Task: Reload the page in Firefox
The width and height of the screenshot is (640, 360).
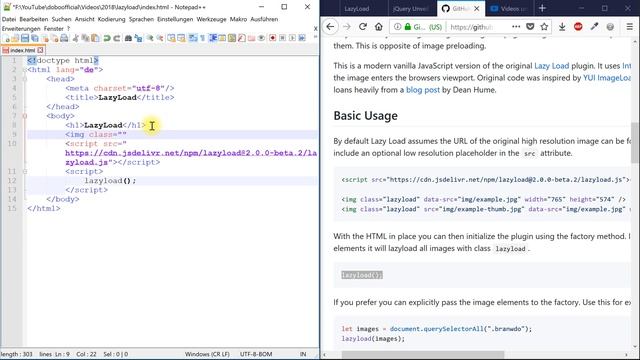Action: pos(362,27)
